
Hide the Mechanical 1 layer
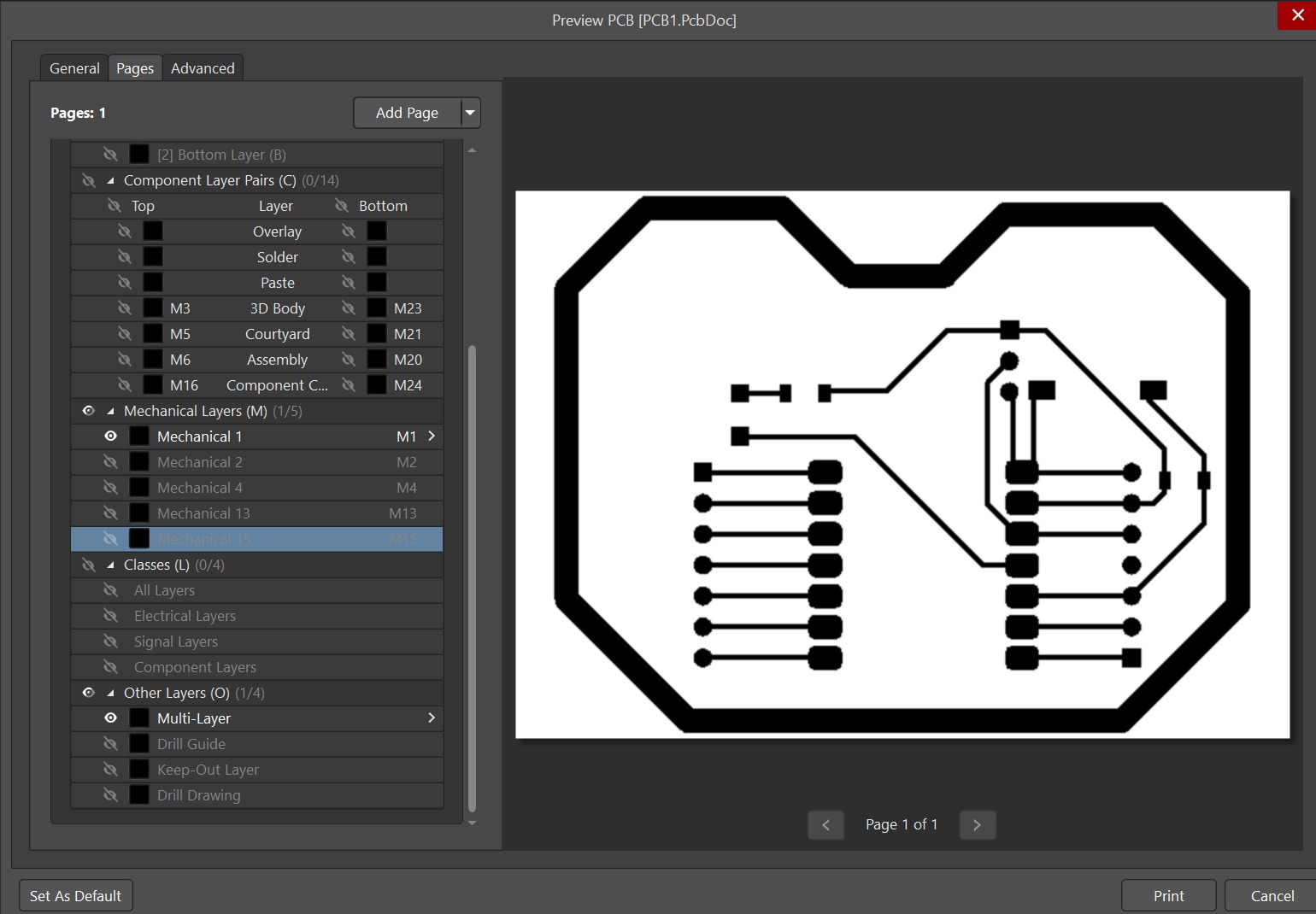click(x=110, y=436)
